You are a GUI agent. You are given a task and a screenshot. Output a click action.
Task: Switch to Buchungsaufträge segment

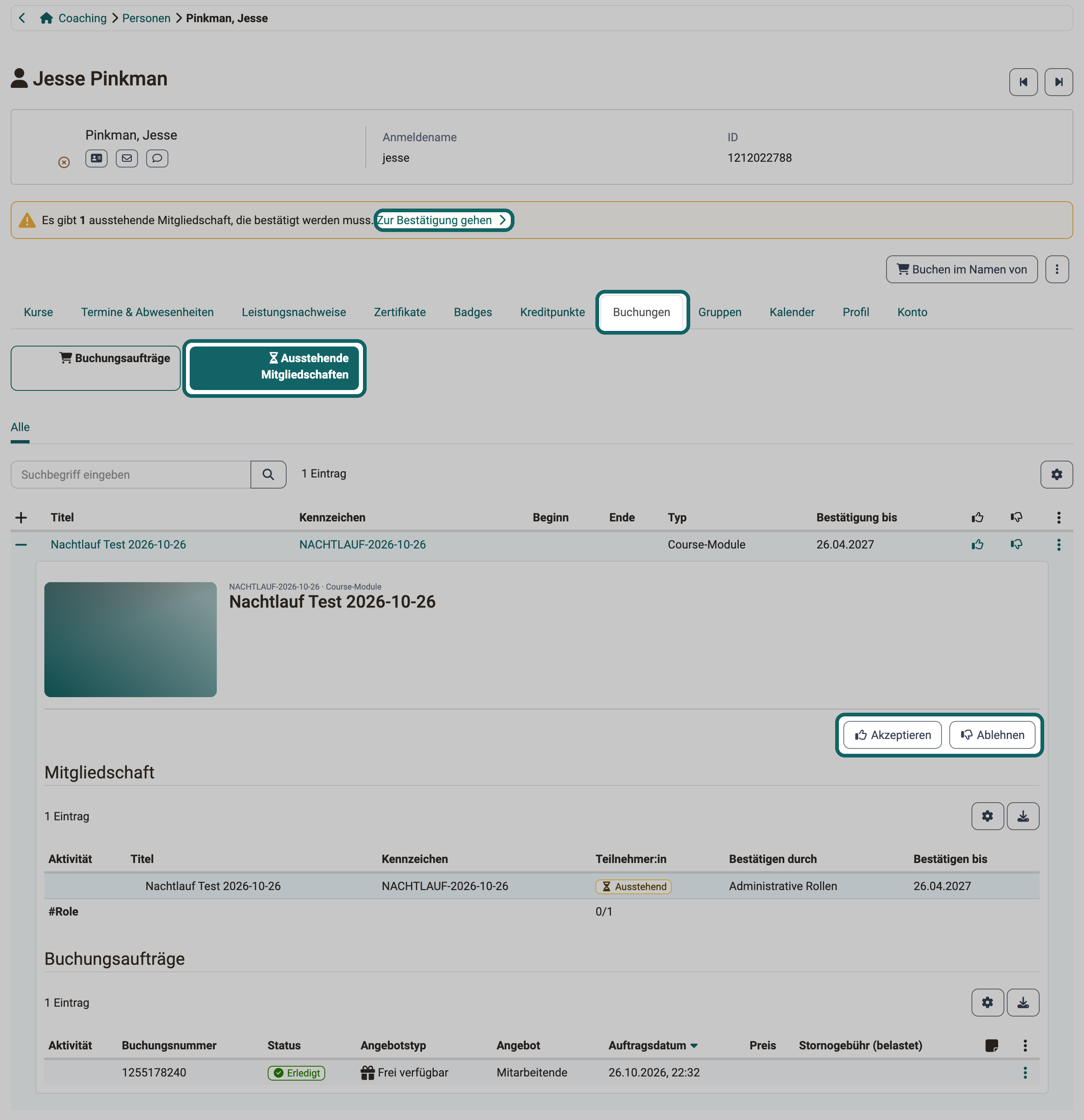click(95, 368)
